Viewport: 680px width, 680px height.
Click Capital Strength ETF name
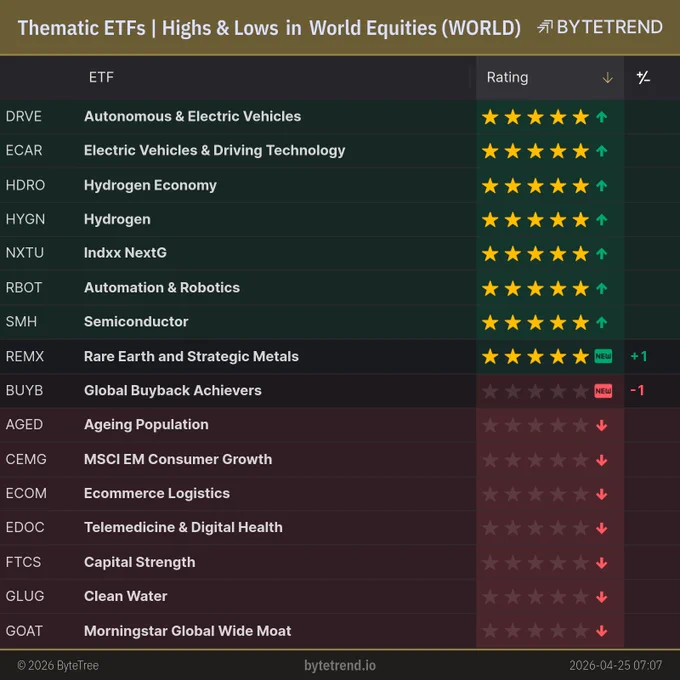139,562
